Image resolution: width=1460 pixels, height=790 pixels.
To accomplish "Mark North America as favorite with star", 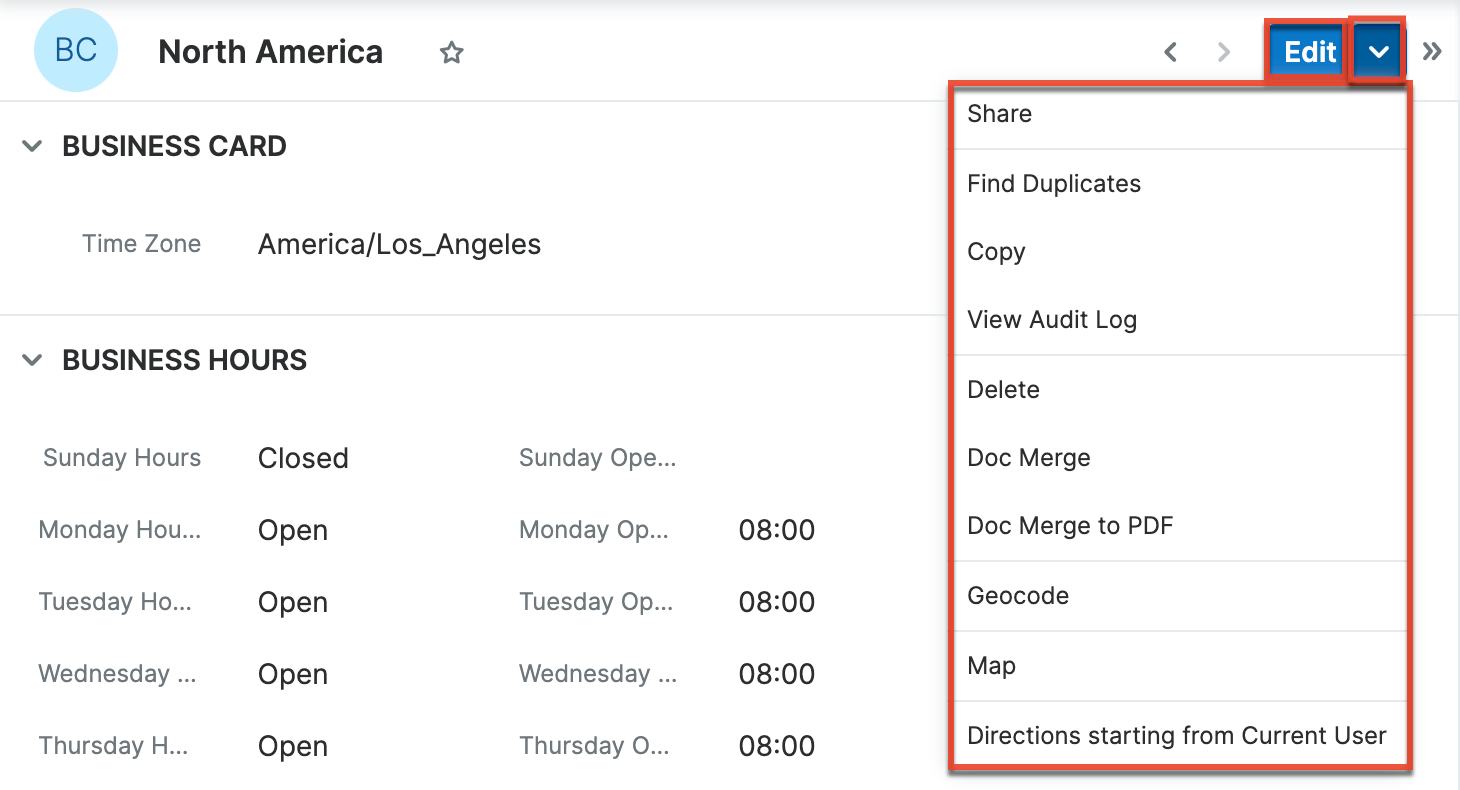I will (x=452, y=53).
